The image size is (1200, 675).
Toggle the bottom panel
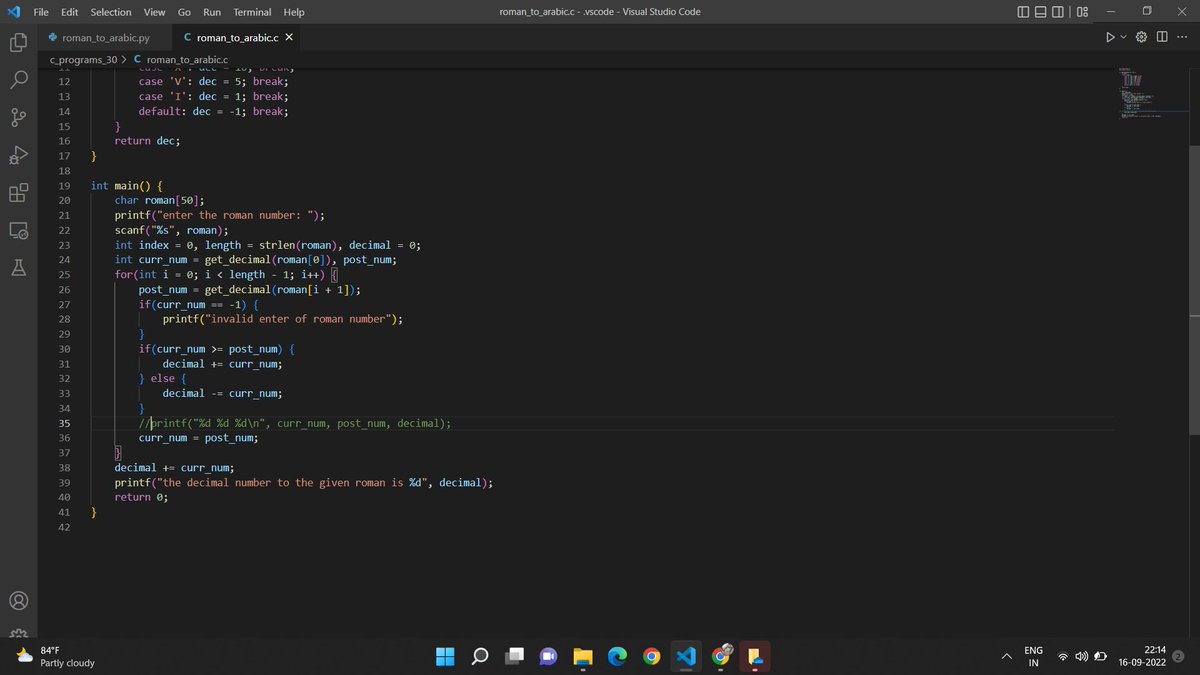click(x=1041, y=12)
